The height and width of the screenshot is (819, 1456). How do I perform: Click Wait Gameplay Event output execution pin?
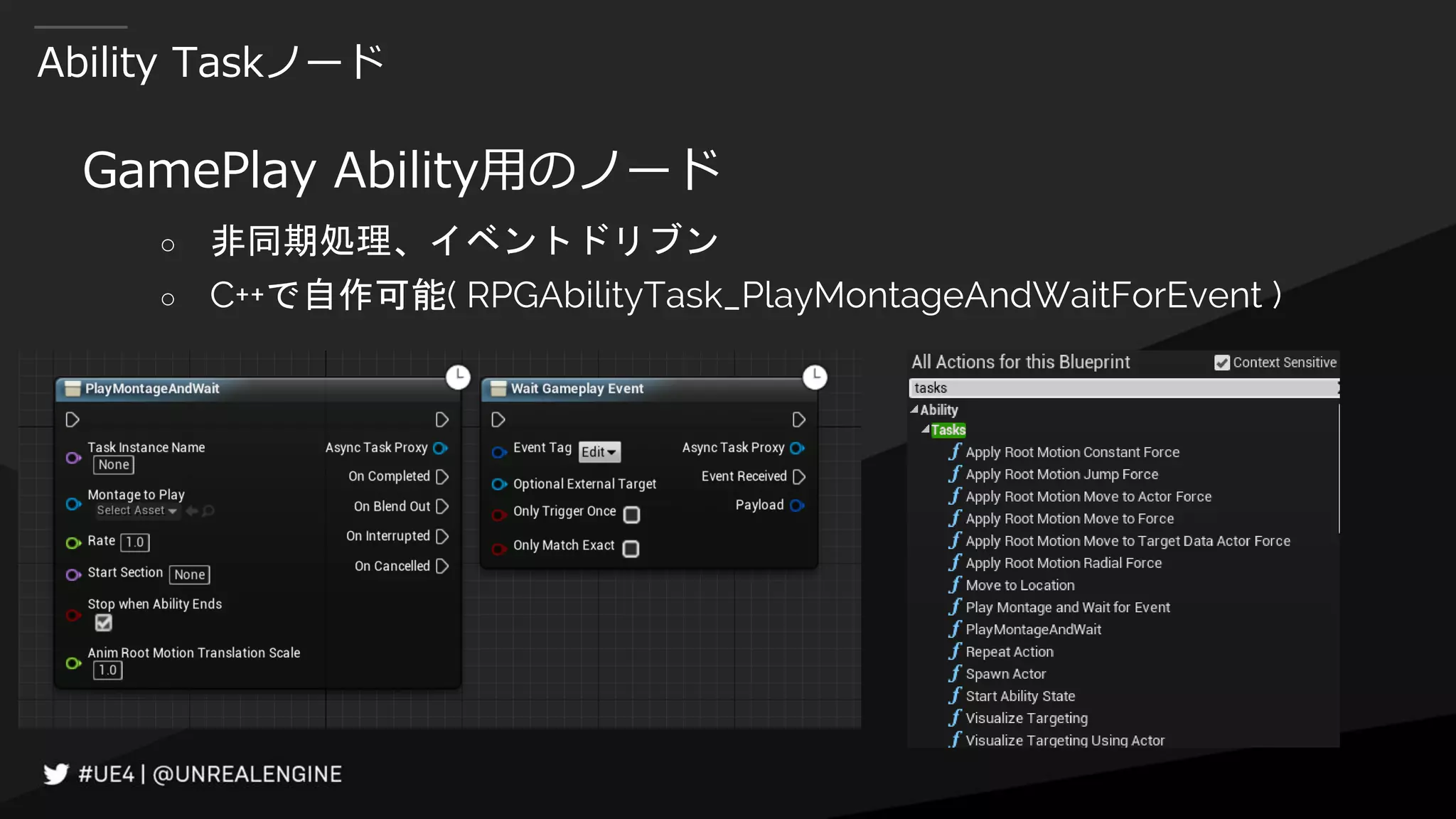798,419
